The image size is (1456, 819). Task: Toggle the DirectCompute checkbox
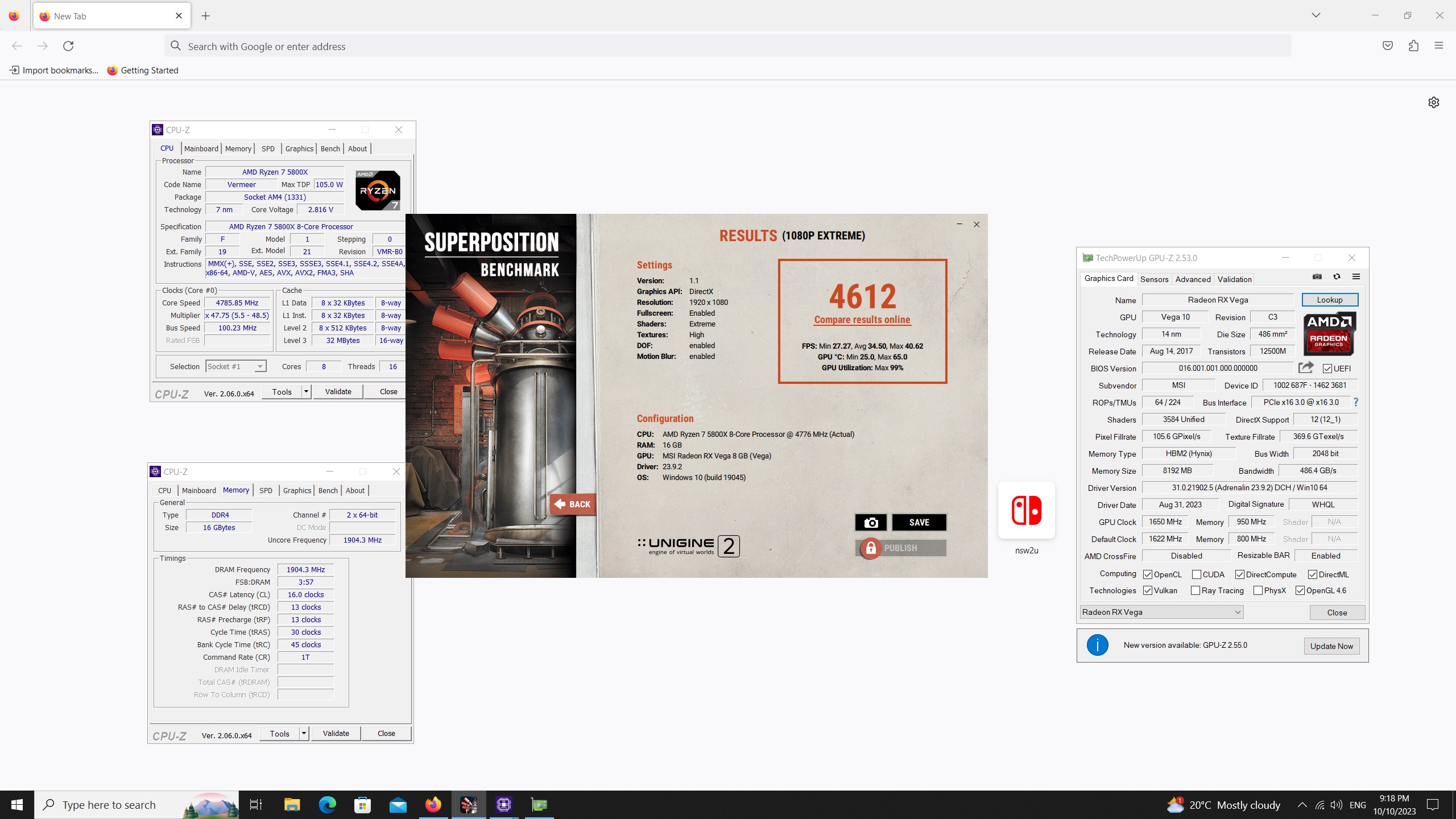coord(1240,574)
